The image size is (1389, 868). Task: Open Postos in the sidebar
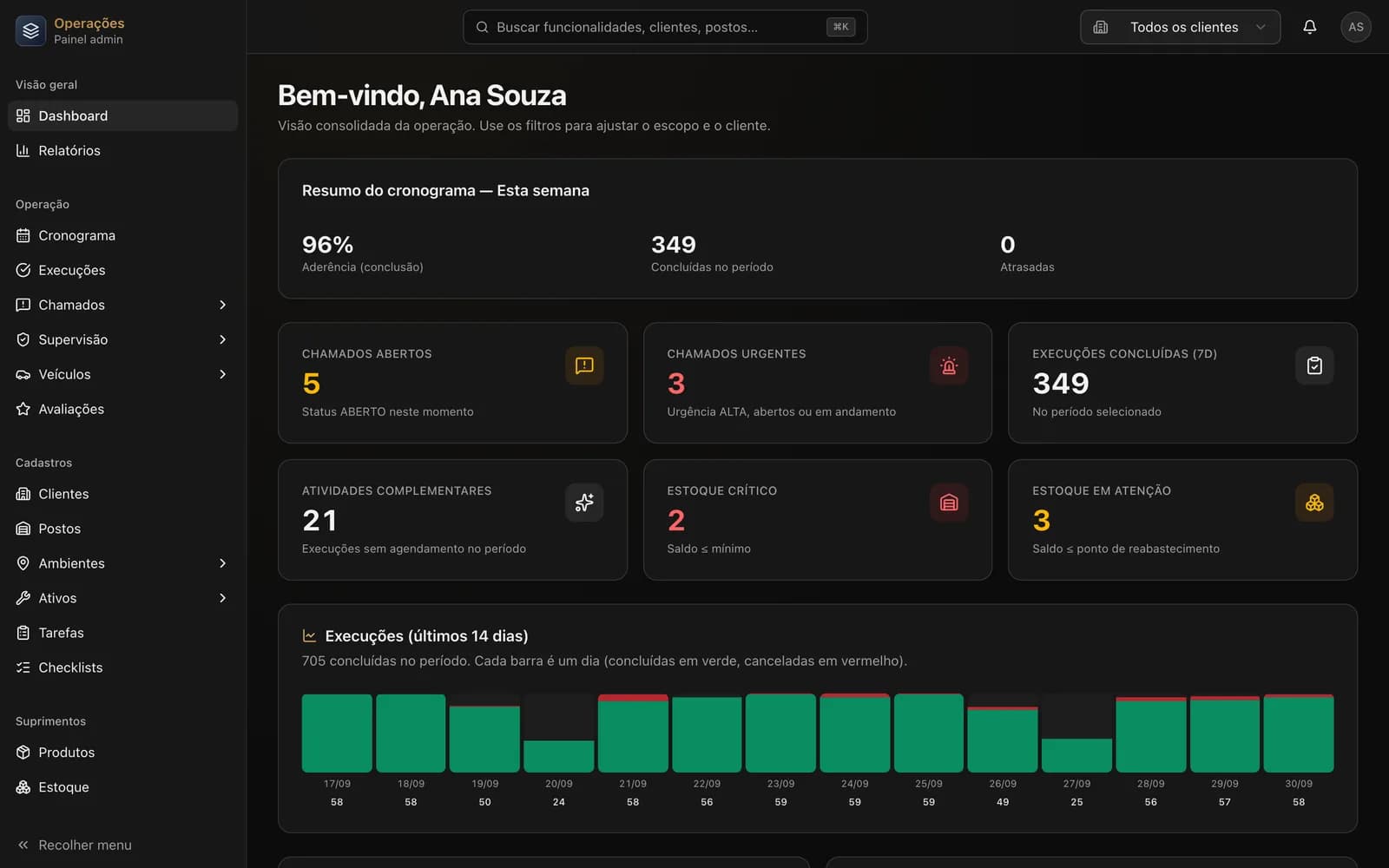(x=122, y=529)
